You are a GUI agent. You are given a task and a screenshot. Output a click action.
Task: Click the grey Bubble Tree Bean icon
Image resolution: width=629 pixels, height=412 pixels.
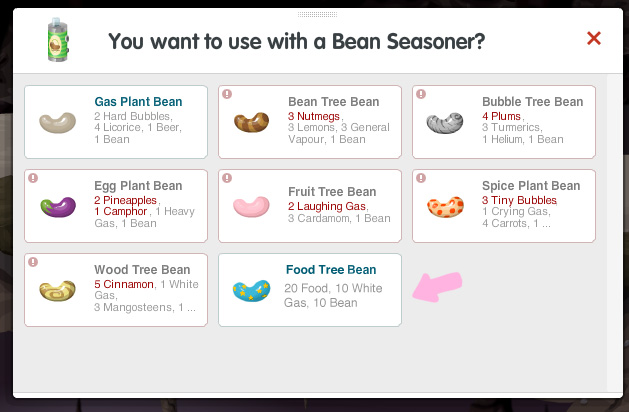coord(445,123)
